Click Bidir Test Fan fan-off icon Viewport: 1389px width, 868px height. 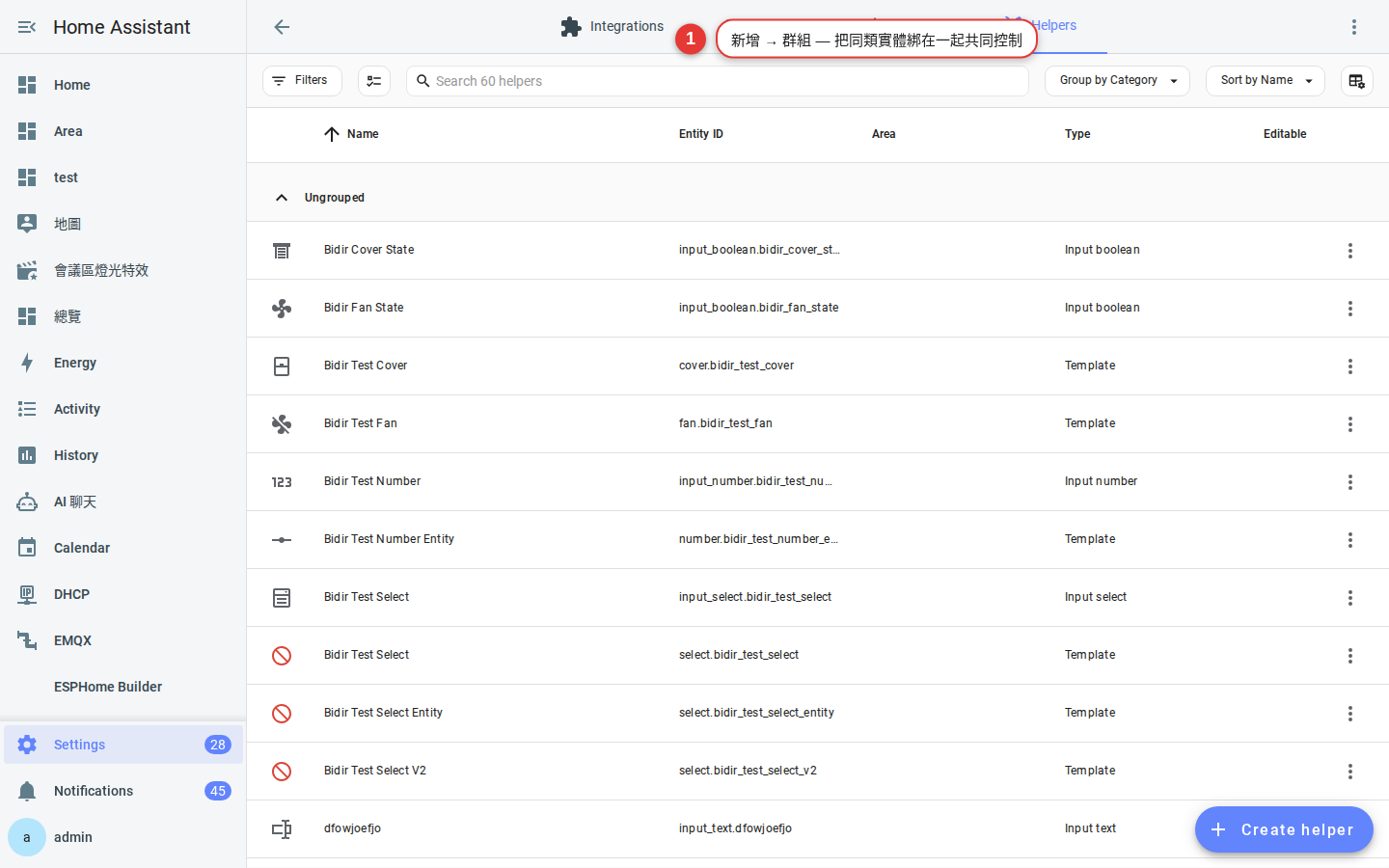282,424
